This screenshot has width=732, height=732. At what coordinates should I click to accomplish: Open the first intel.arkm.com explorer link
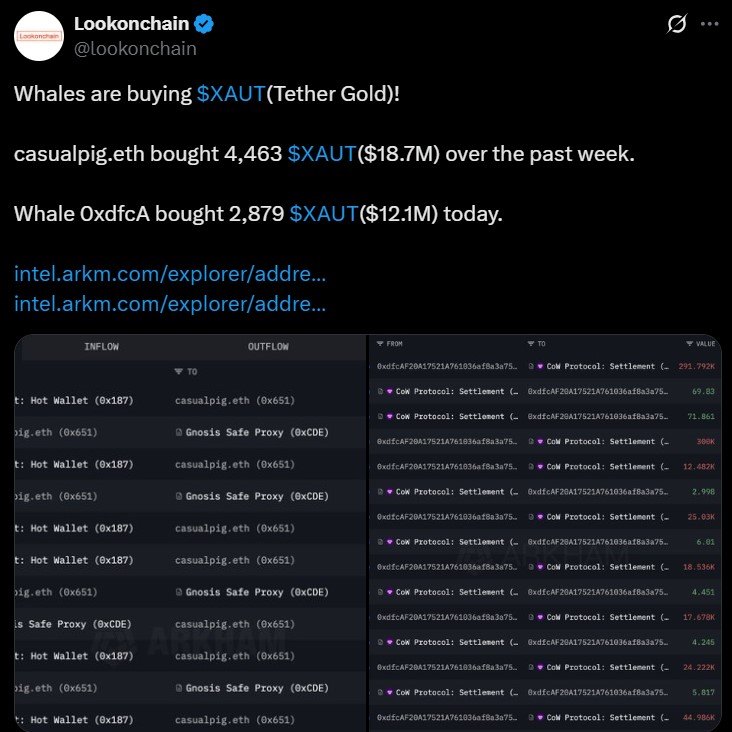click(x=170, y=274)
